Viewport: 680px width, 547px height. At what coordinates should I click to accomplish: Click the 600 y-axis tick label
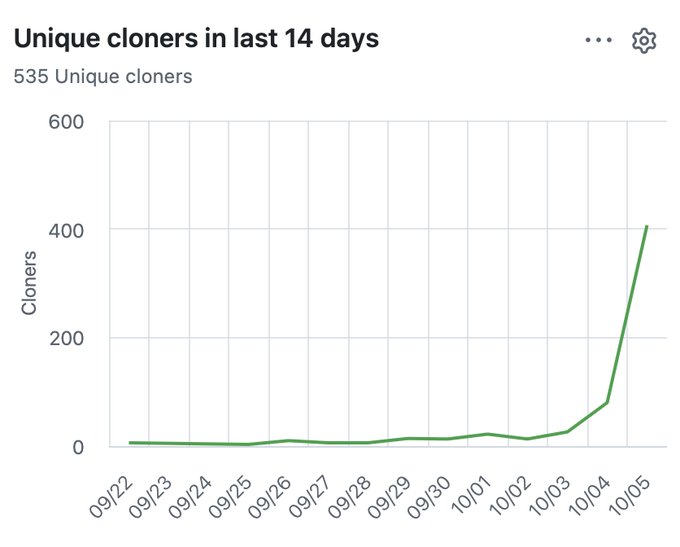point(66,122)
